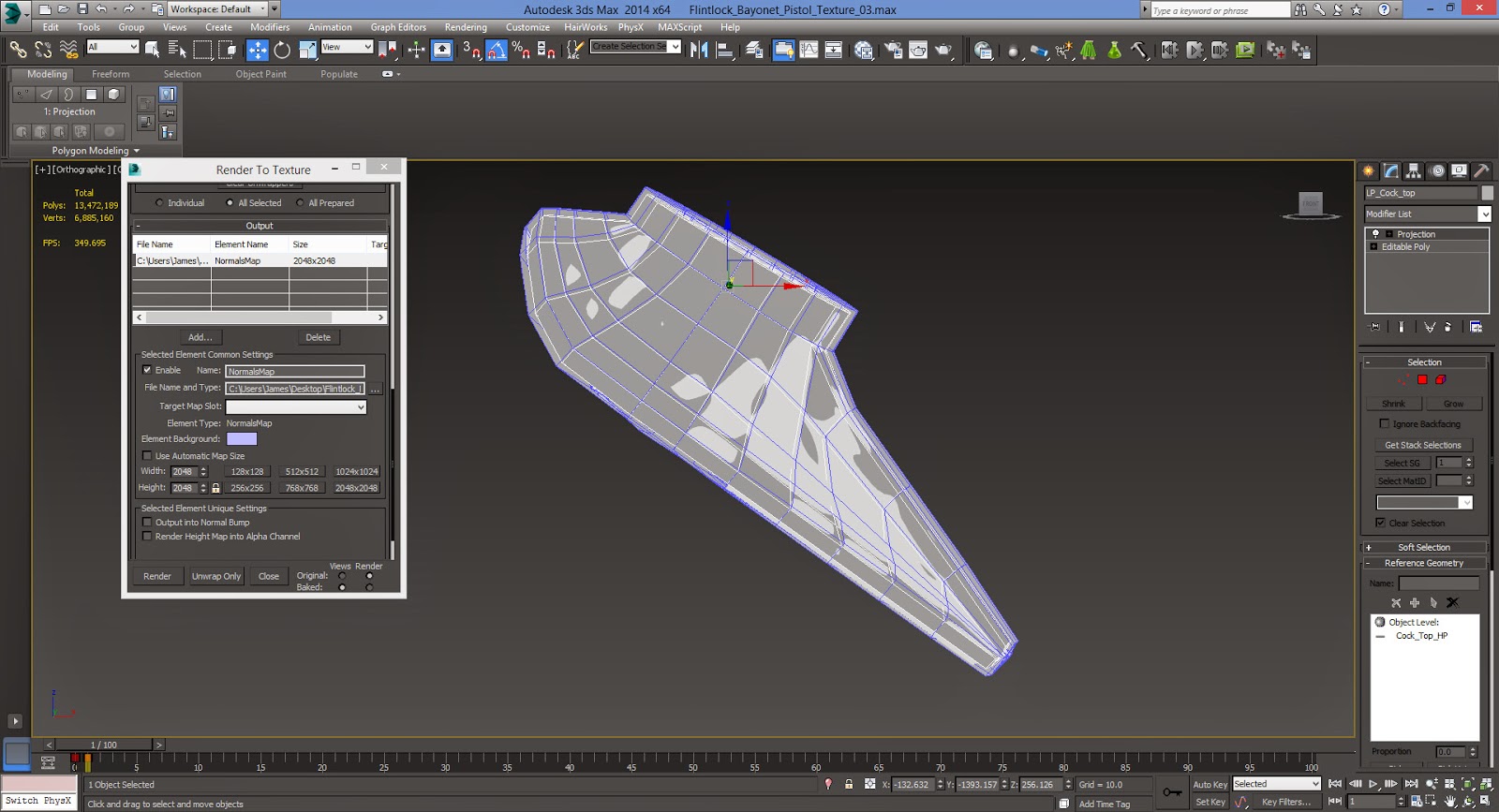Check Render Height Map into Alpha Channel

click(x=147, y=537)
